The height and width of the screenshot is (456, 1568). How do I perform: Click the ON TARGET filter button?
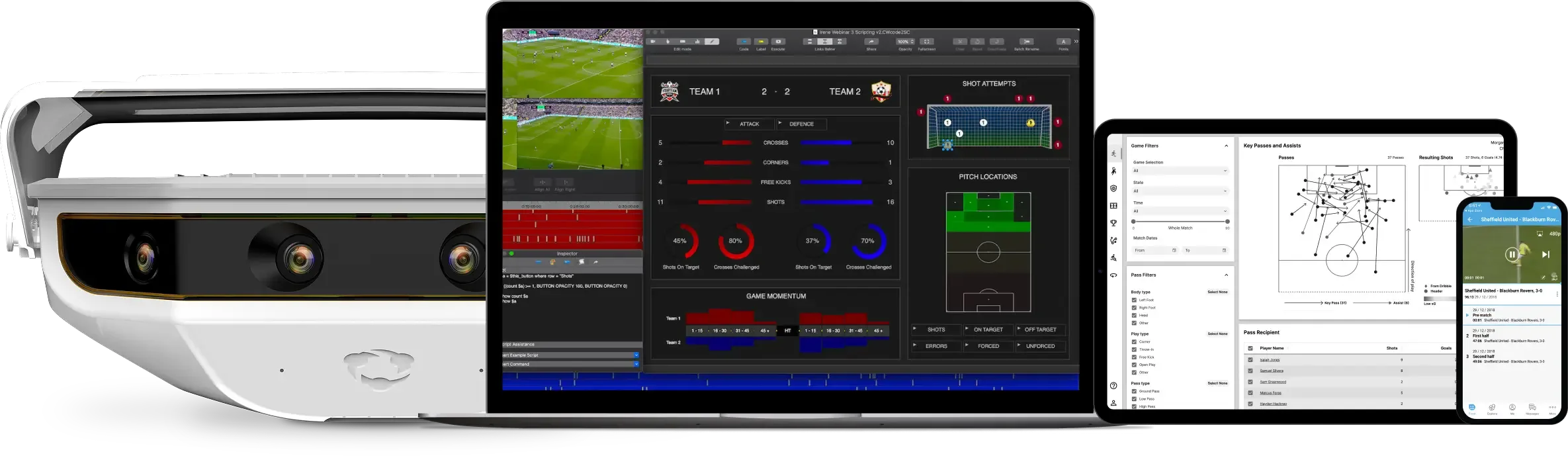(x=988, y=330)
